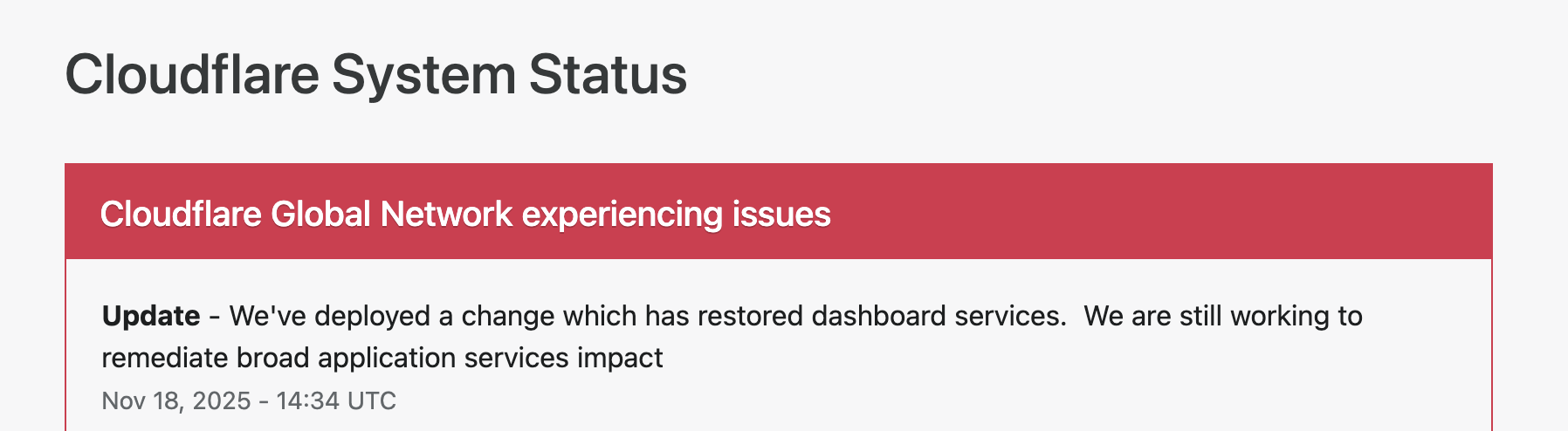Click the Cloudflare Global Network incident title
Image resolution: width=1568 pixels, height=431 pixels.
pyautogui.click(x=464, y=214)
